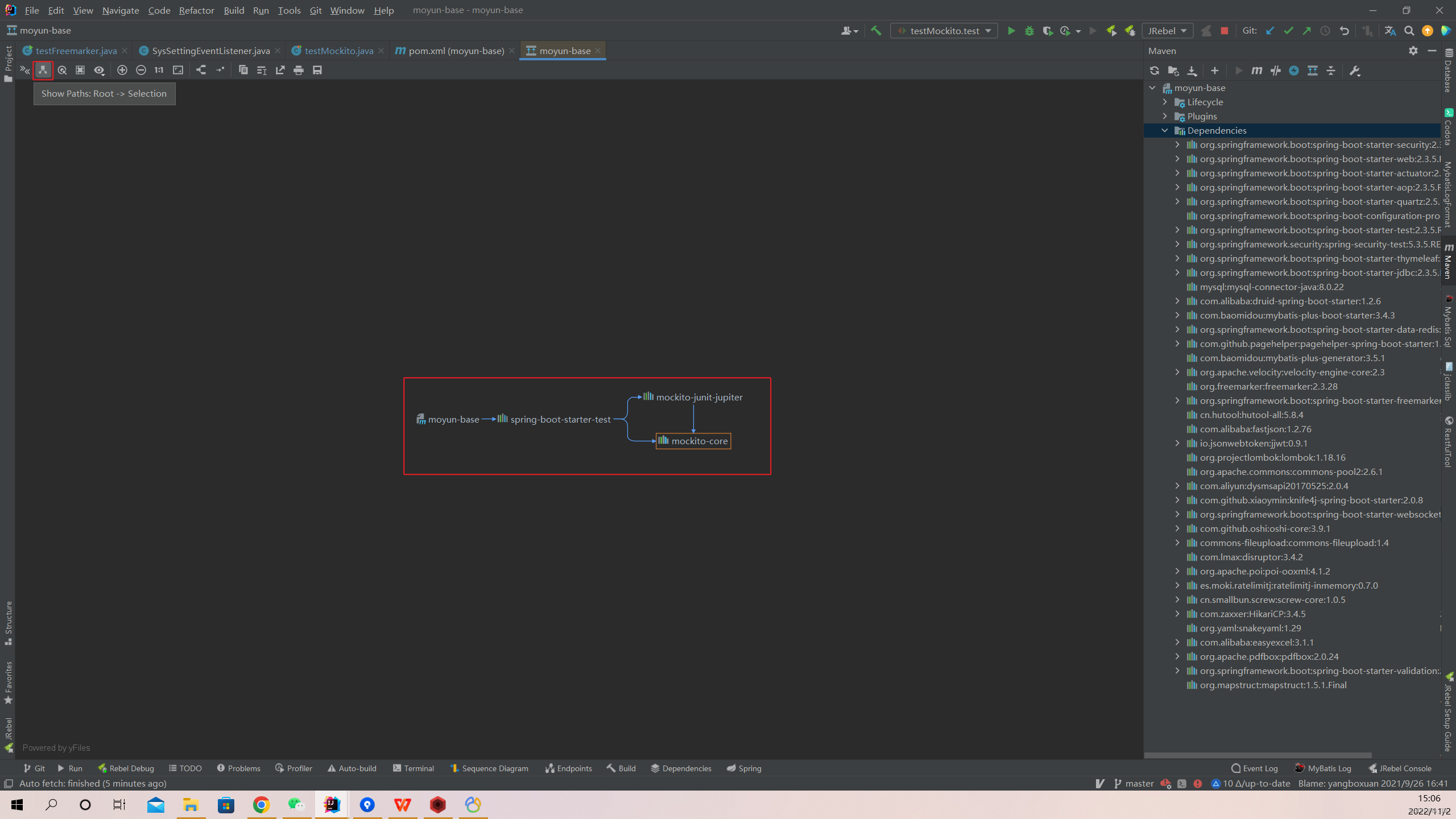Update project from Git (blue arrow)

pyautogui.click(x=1270, y=31)
